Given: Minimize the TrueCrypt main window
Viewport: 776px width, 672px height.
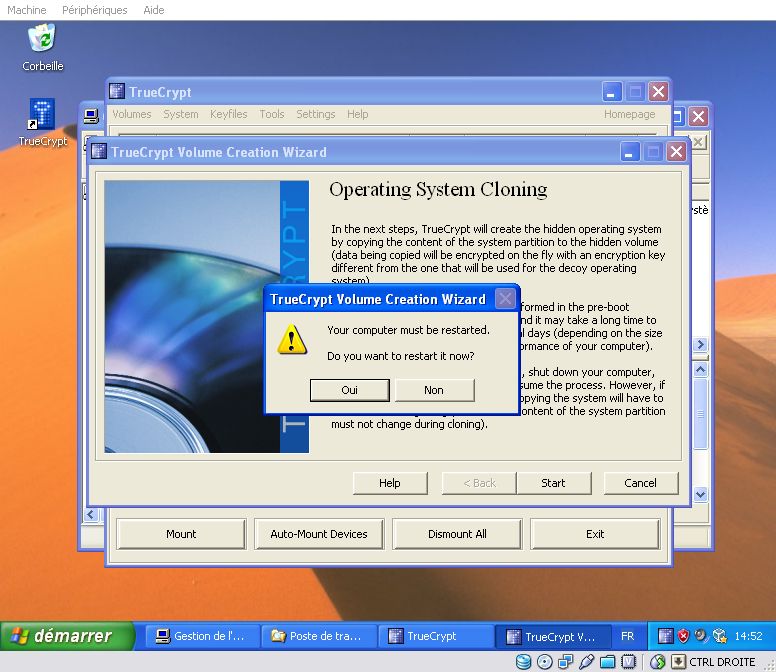Looking at the screenshot, I should click(x=612, y=92).
